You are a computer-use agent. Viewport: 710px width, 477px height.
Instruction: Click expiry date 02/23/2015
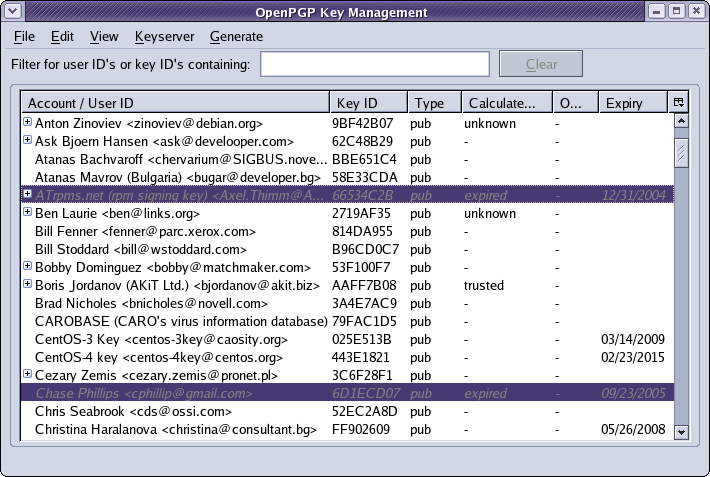click(633, 357)
